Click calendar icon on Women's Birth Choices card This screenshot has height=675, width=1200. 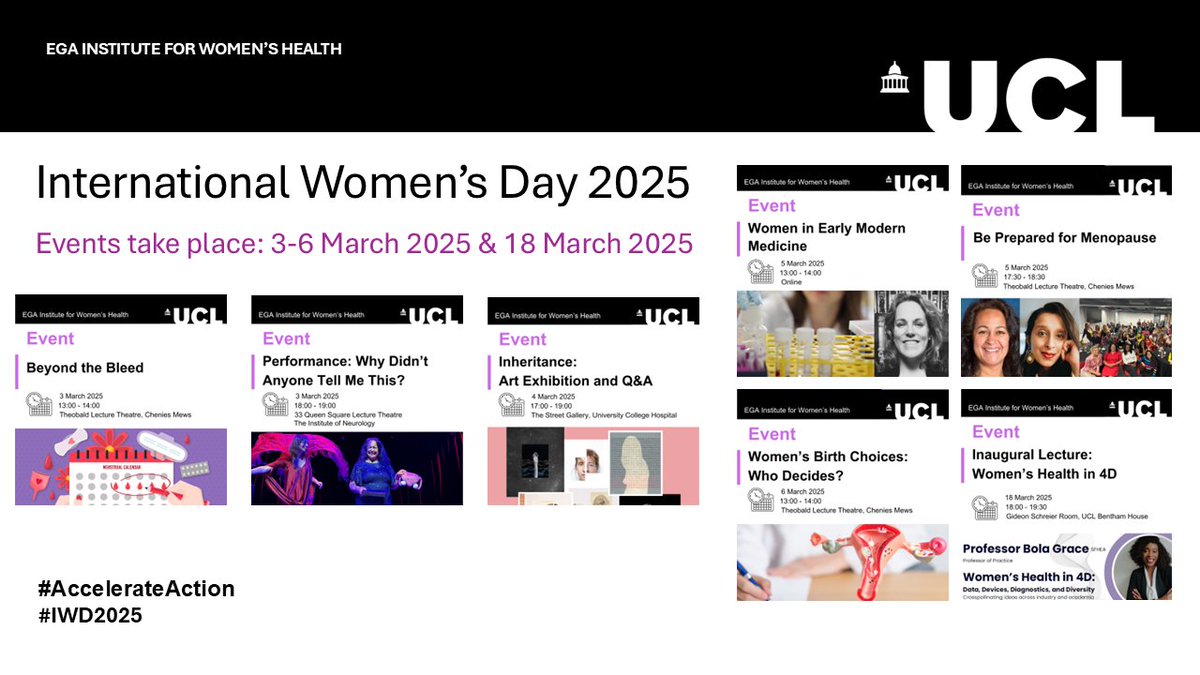760,499
